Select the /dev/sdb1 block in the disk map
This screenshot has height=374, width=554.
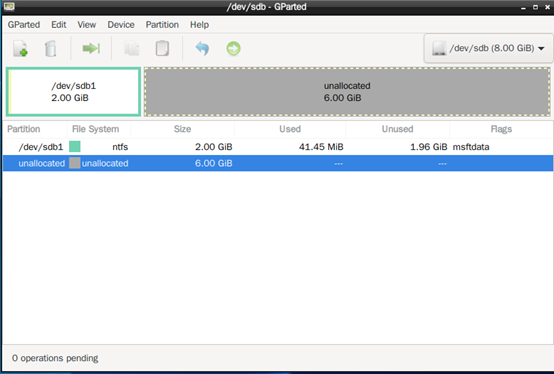tap(73, 92)
